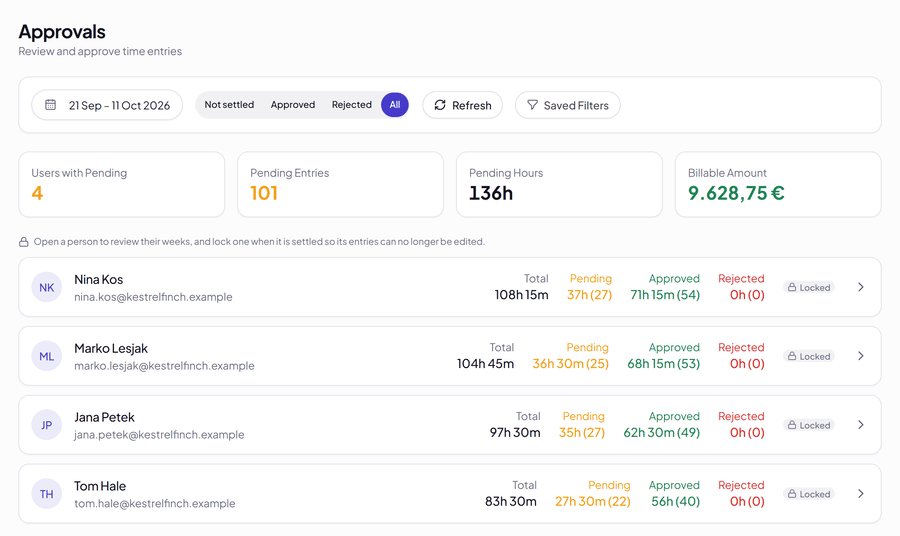
Task: Expand Tom Hale row with chevron arrow
Action: coord(861,494)
